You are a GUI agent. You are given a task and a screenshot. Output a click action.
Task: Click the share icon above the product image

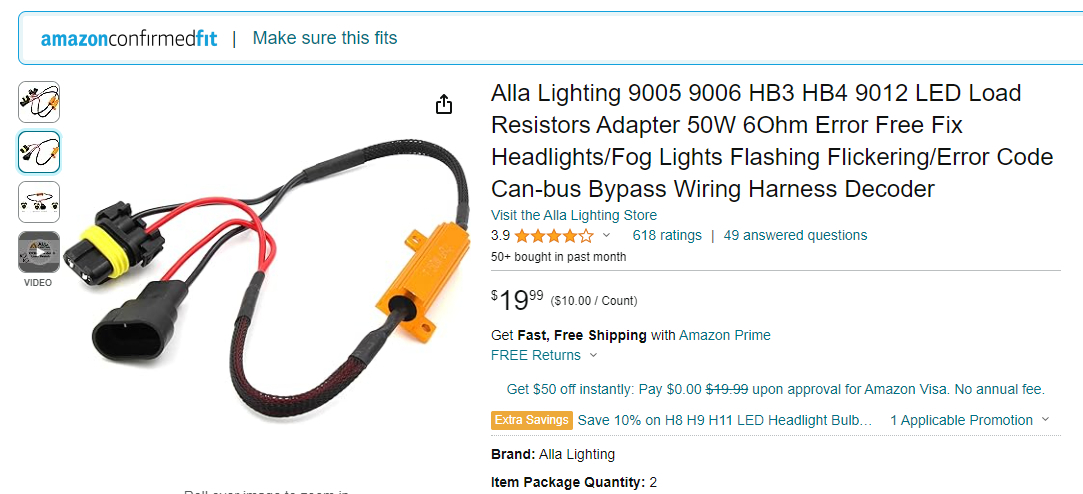pos(444,105)
